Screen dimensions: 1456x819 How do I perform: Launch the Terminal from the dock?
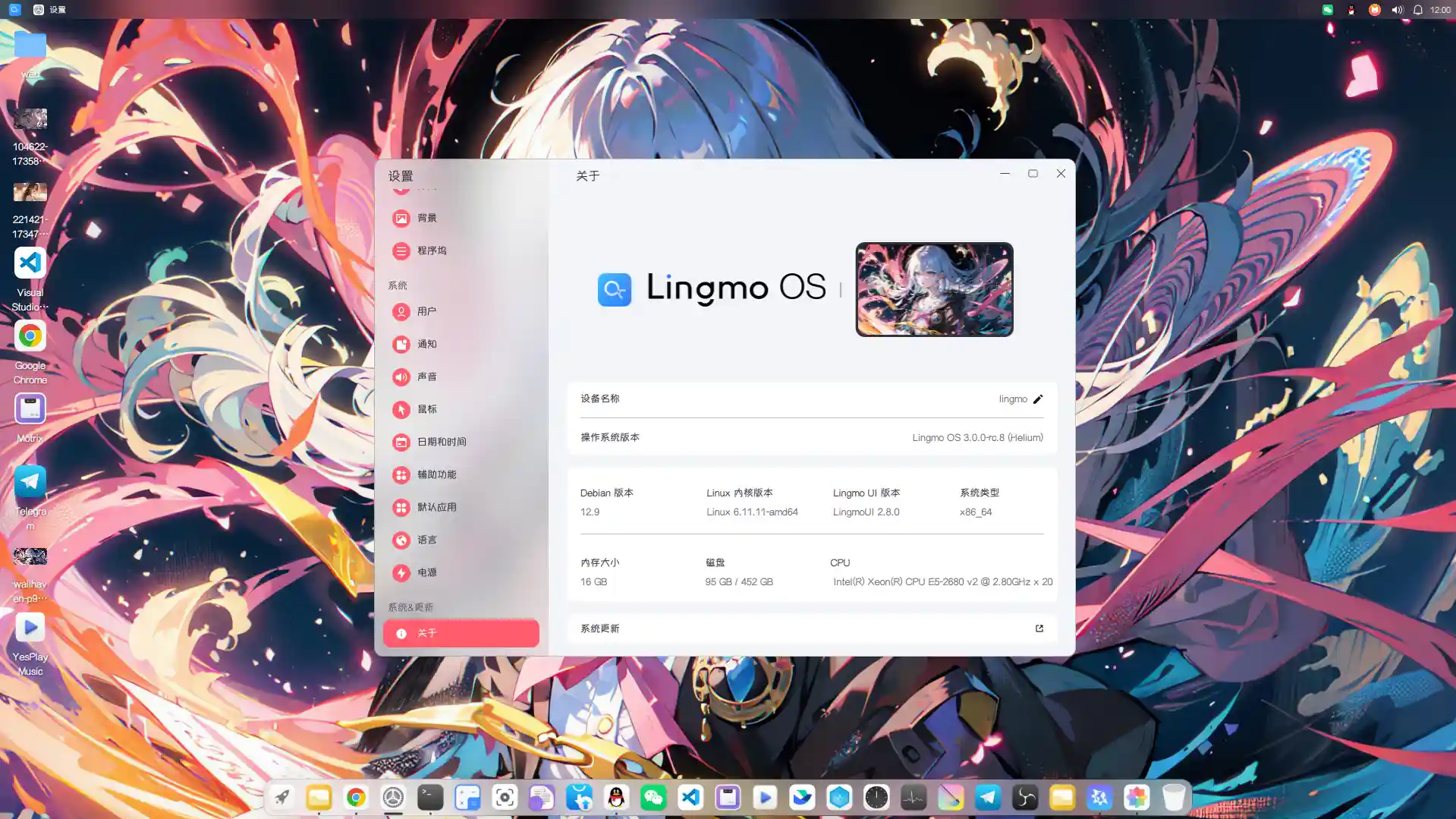coord(430,797)
